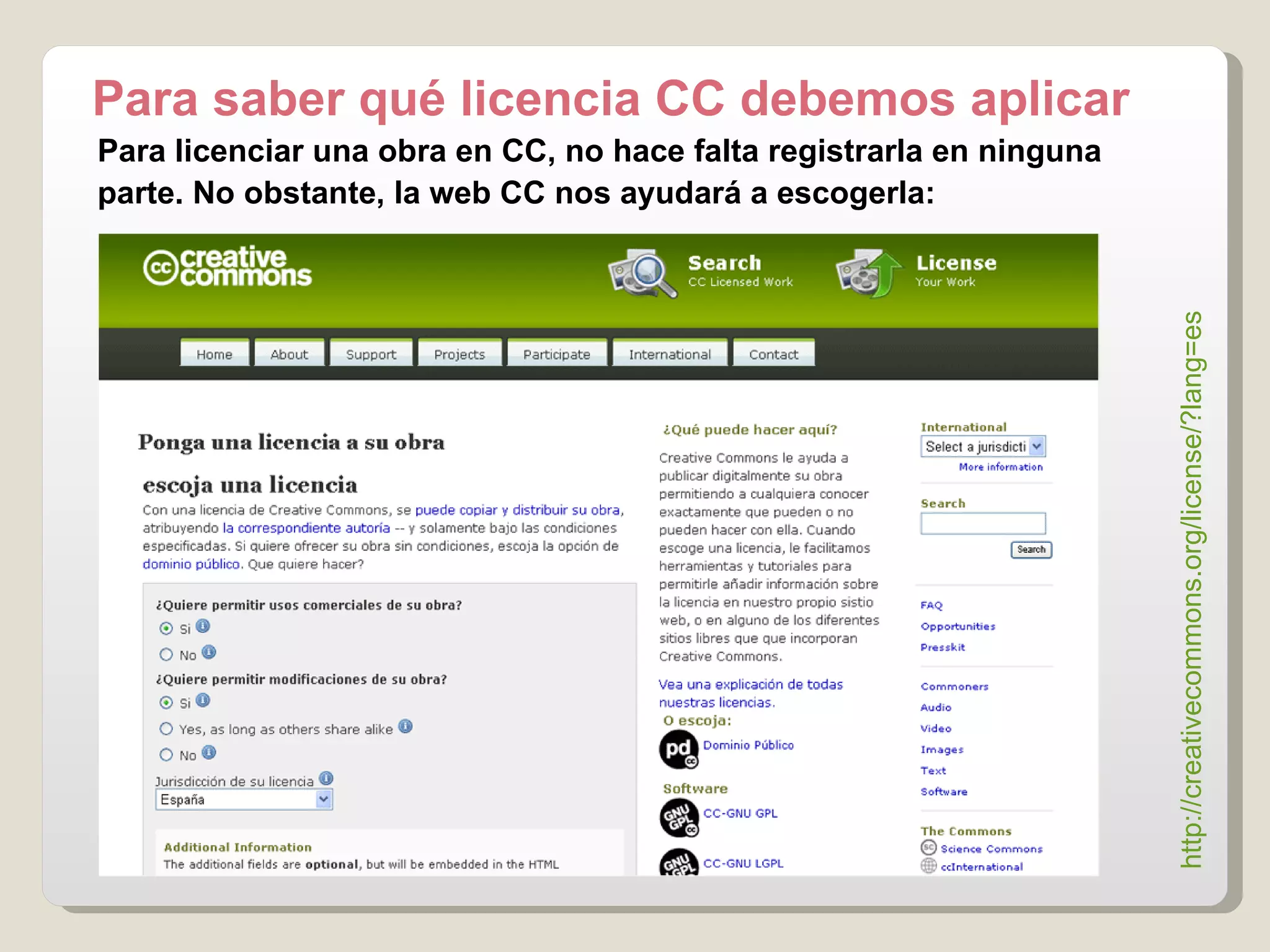This screenshot has width=1270, height=952.
Task: Click the CC-GNU LGPL round icon
Action: click(x=679, y=862)
